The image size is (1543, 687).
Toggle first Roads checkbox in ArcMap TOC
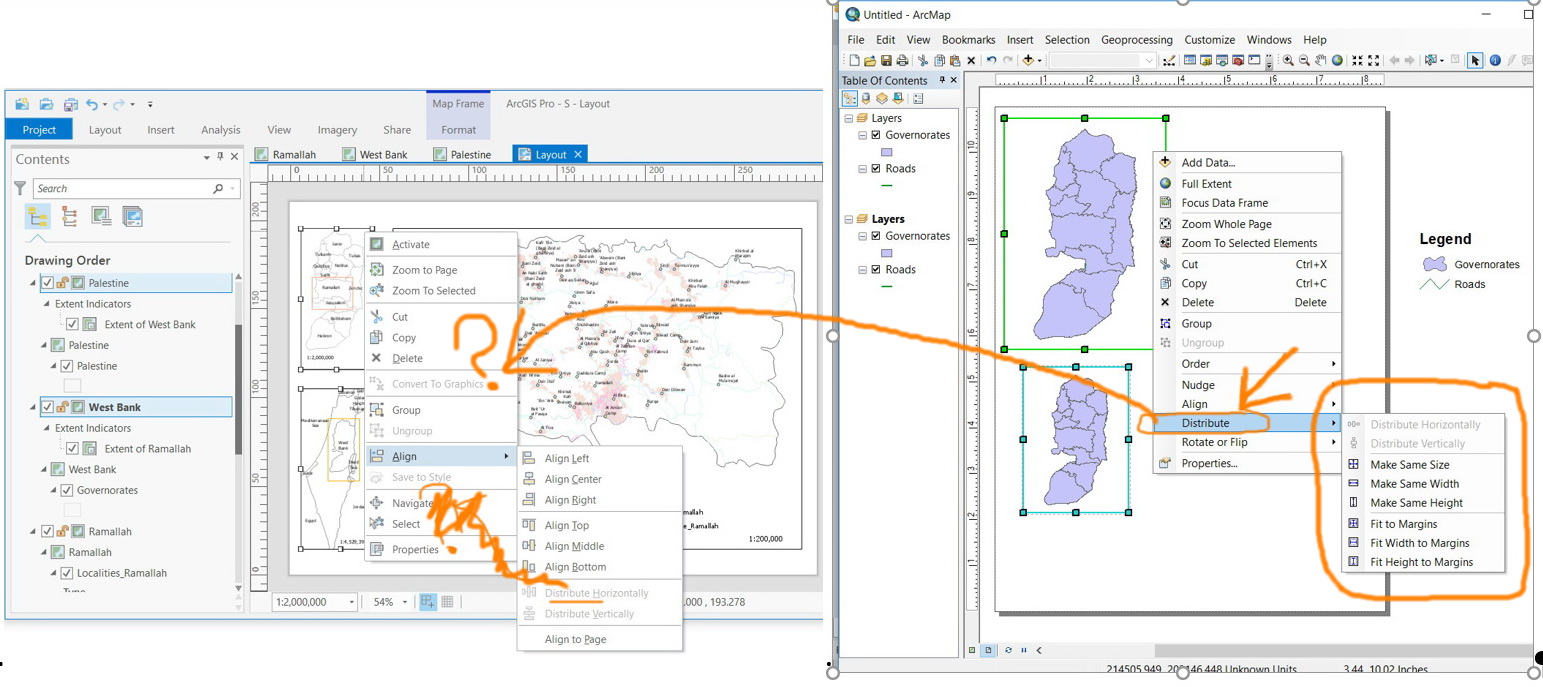pyautogui.click(x=876, y=169)
